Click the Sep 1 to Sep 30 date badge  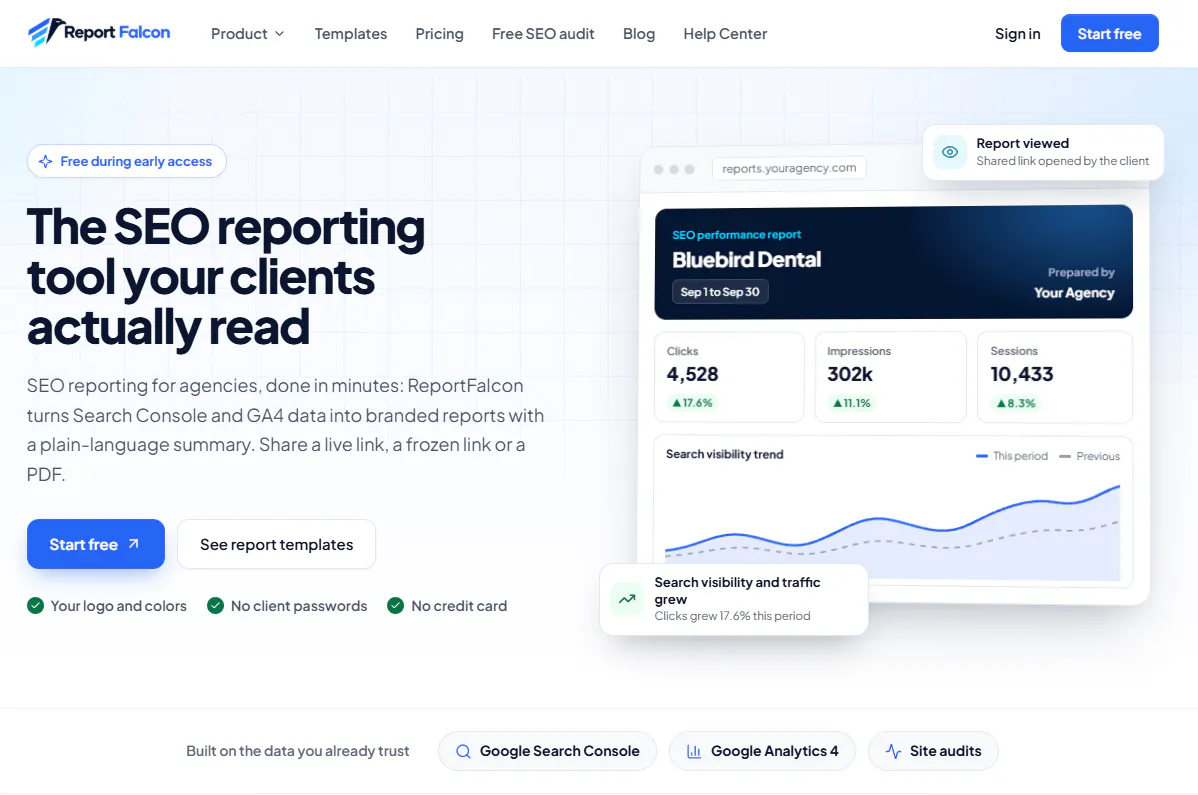point(720,292)
